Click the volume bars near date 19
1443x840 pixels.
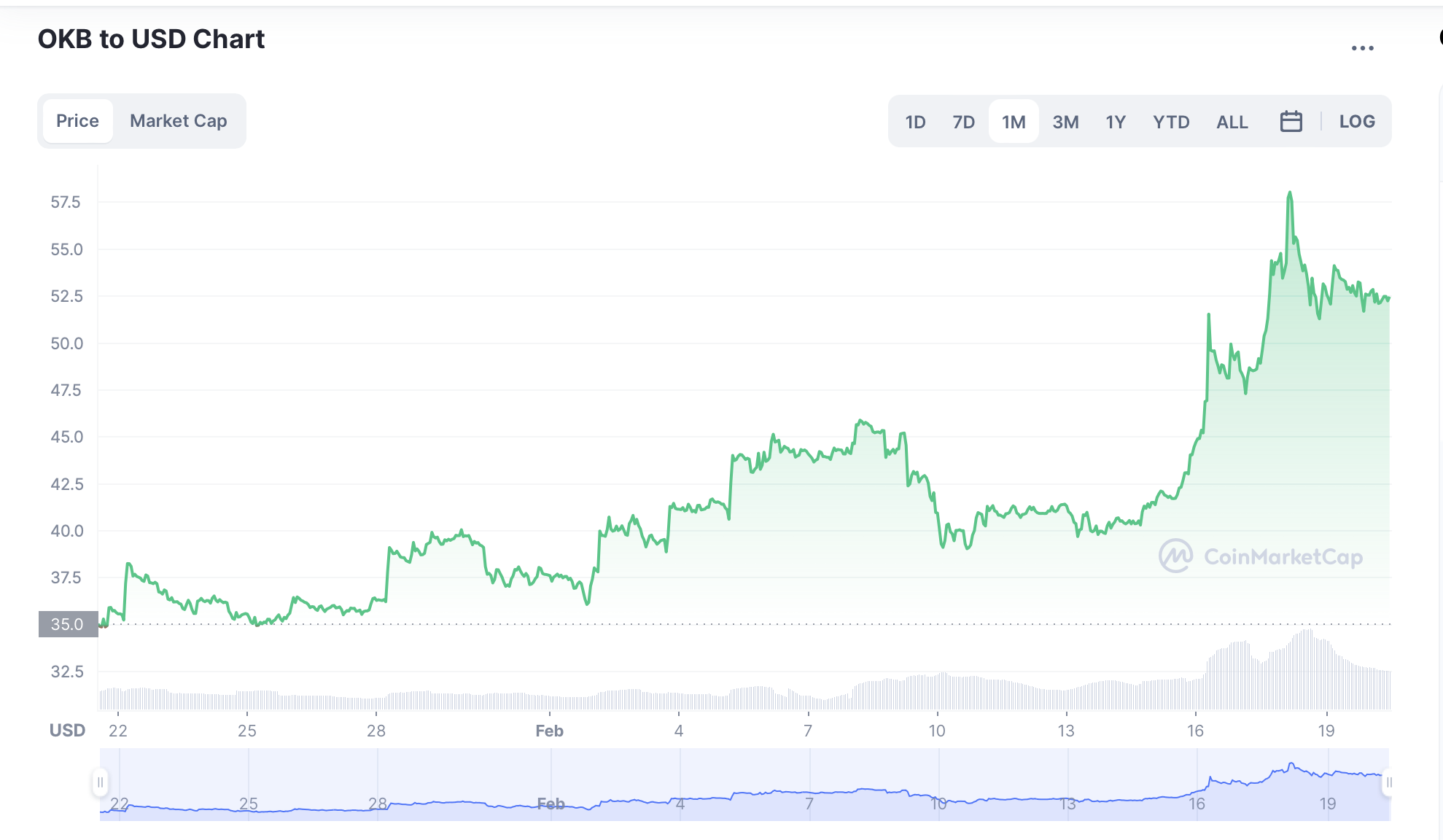point(1327,678)
